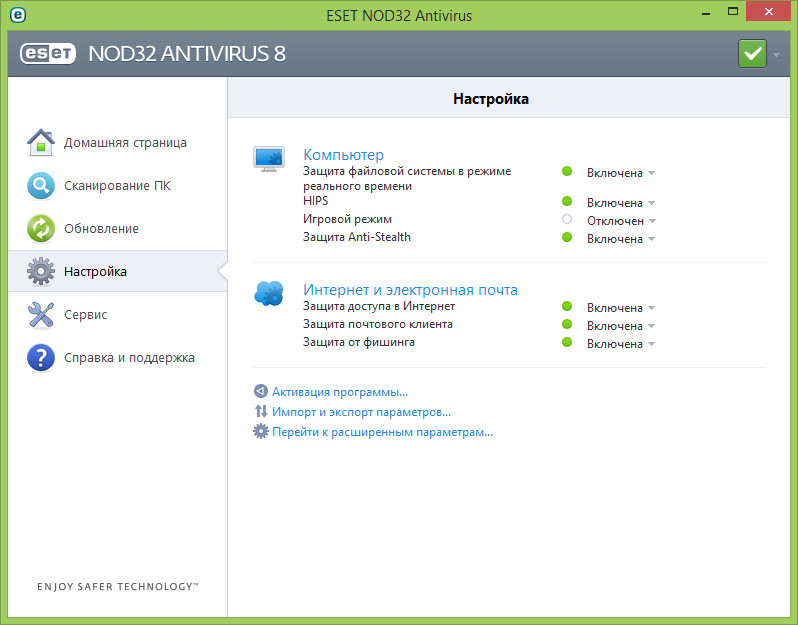The image size is (798, 625).
Task: Click the Активация программы... link
Action: point(340,392)
